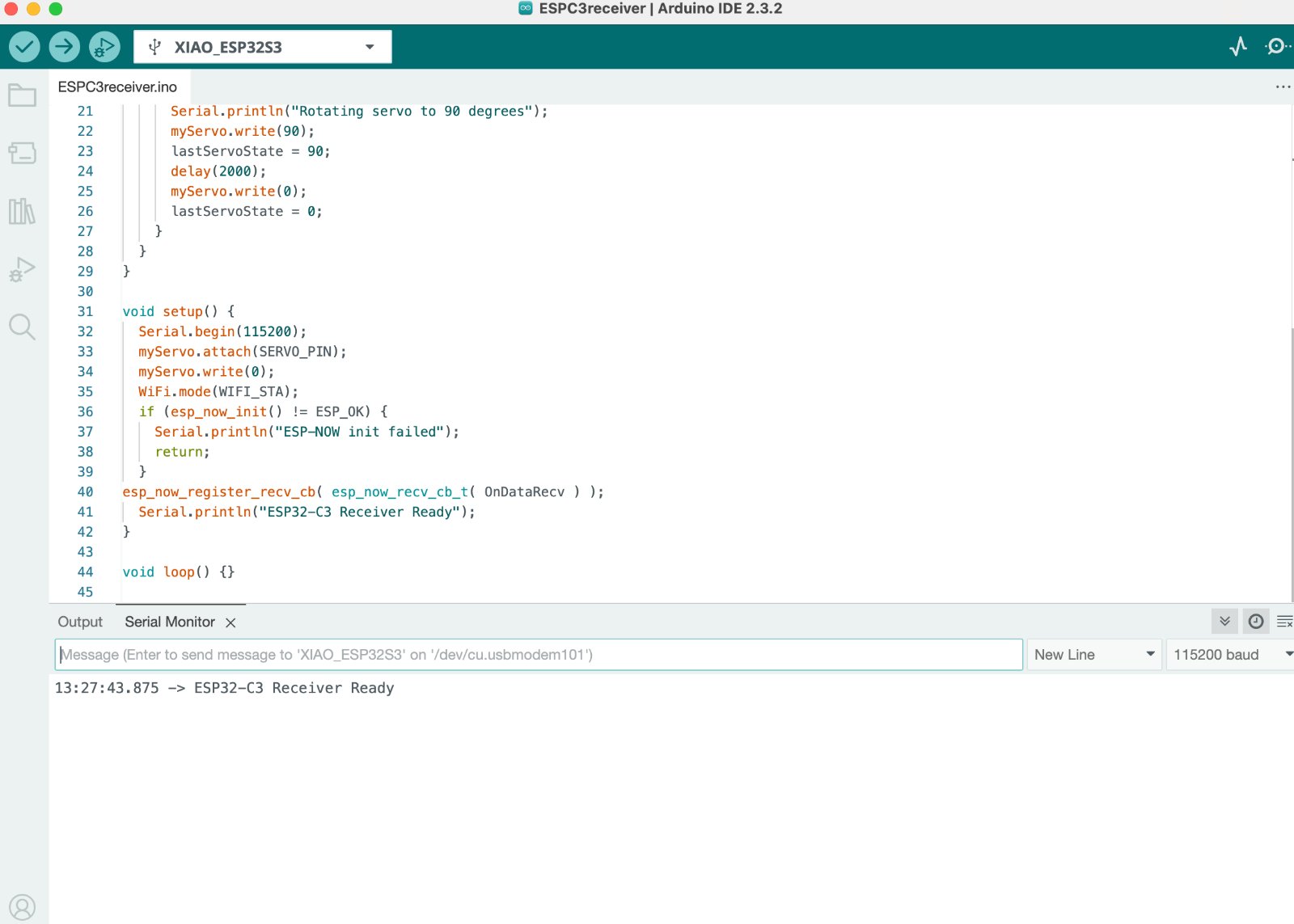The width and height of the screenshot is (1294, 924).
Task: Click the 'esp_now_register_recv_cb' line
Action: (363, 492)
